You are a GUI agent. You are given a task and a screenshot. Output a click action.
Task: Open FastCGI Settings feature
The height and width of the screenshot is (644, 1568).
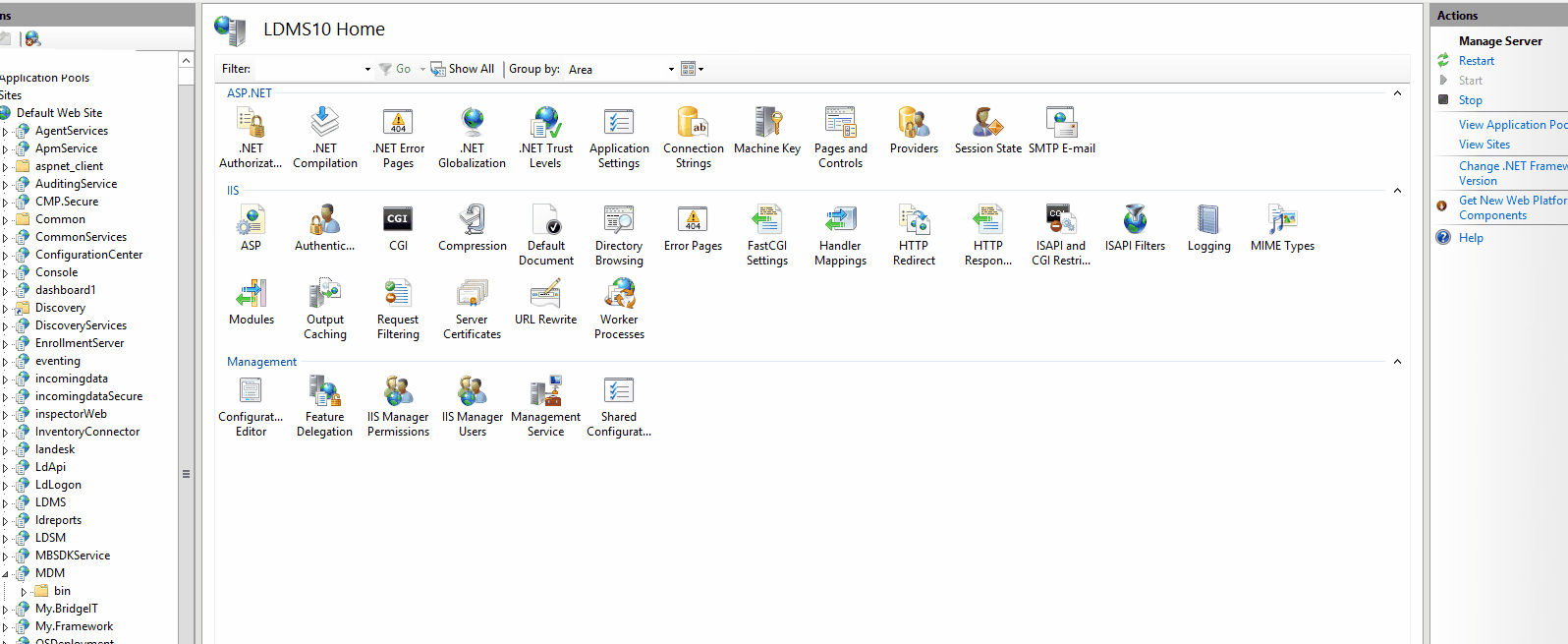point(767,234)
